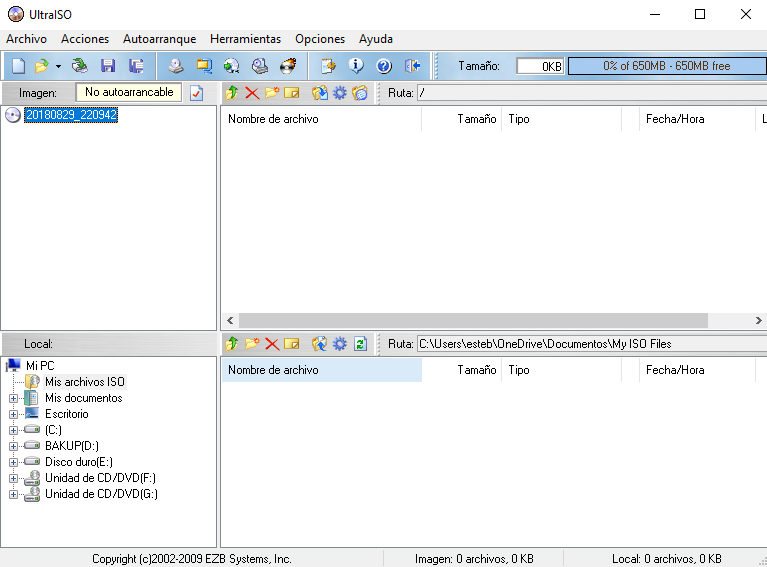
Task: Sort image pane by Fecha/Hora column
Action: tap(698, 119)
